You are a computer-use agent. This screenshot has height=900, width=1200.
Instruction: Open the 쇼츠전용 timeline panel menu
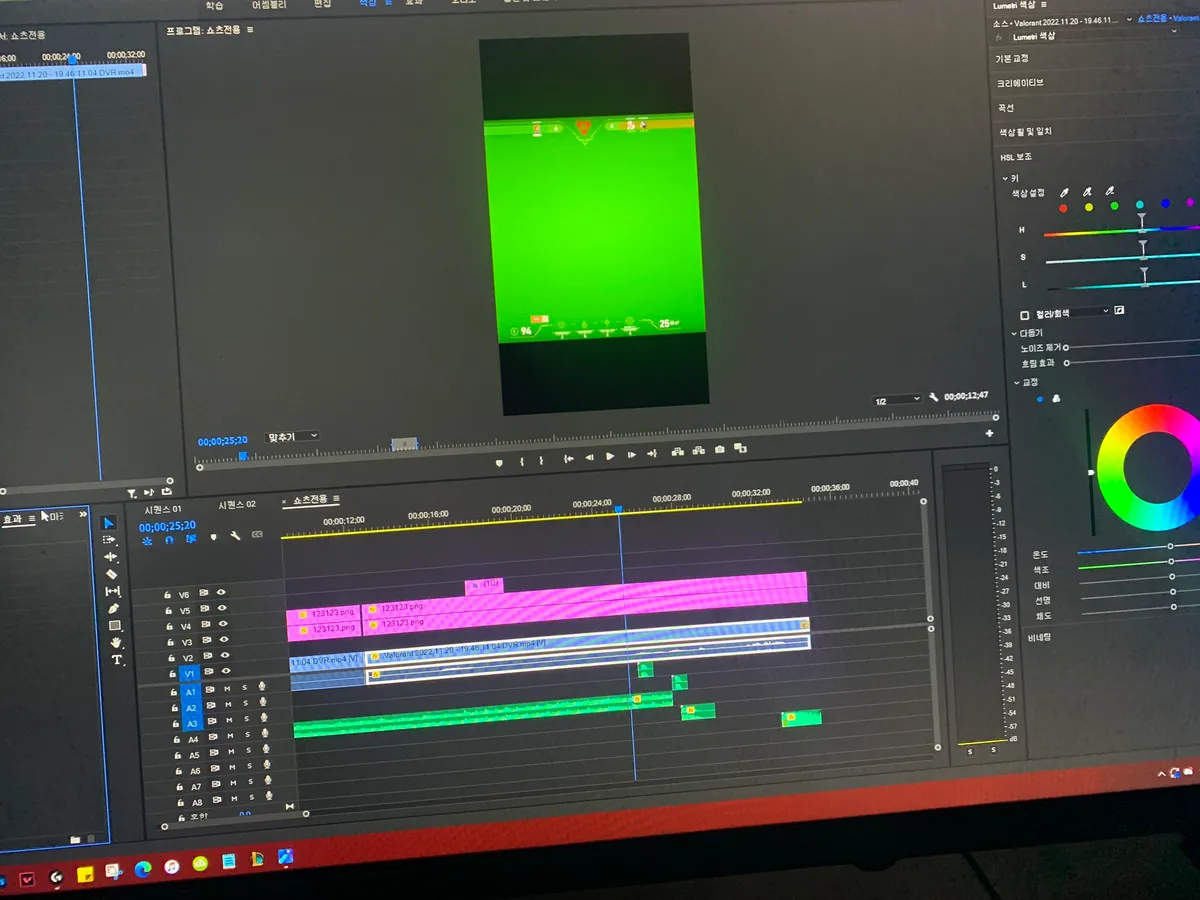[336, 498]
